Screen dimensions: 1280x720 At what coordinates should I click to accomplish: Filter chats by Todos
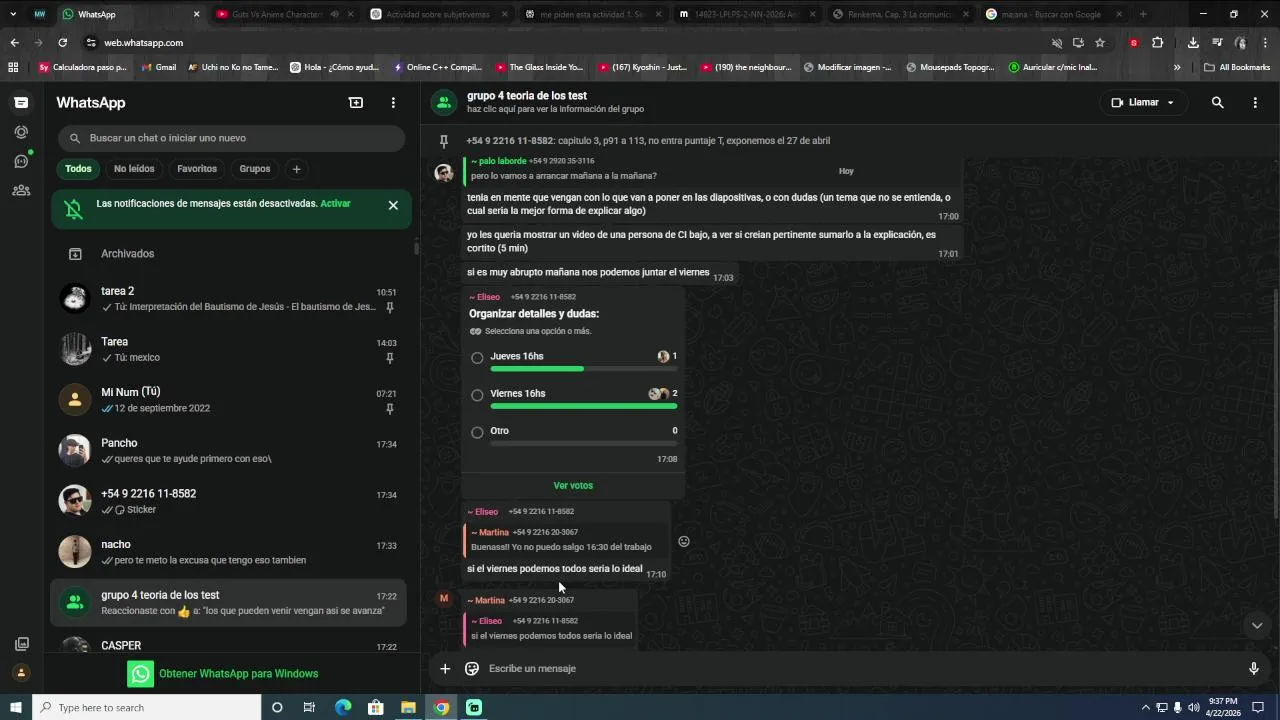(78, 169)
